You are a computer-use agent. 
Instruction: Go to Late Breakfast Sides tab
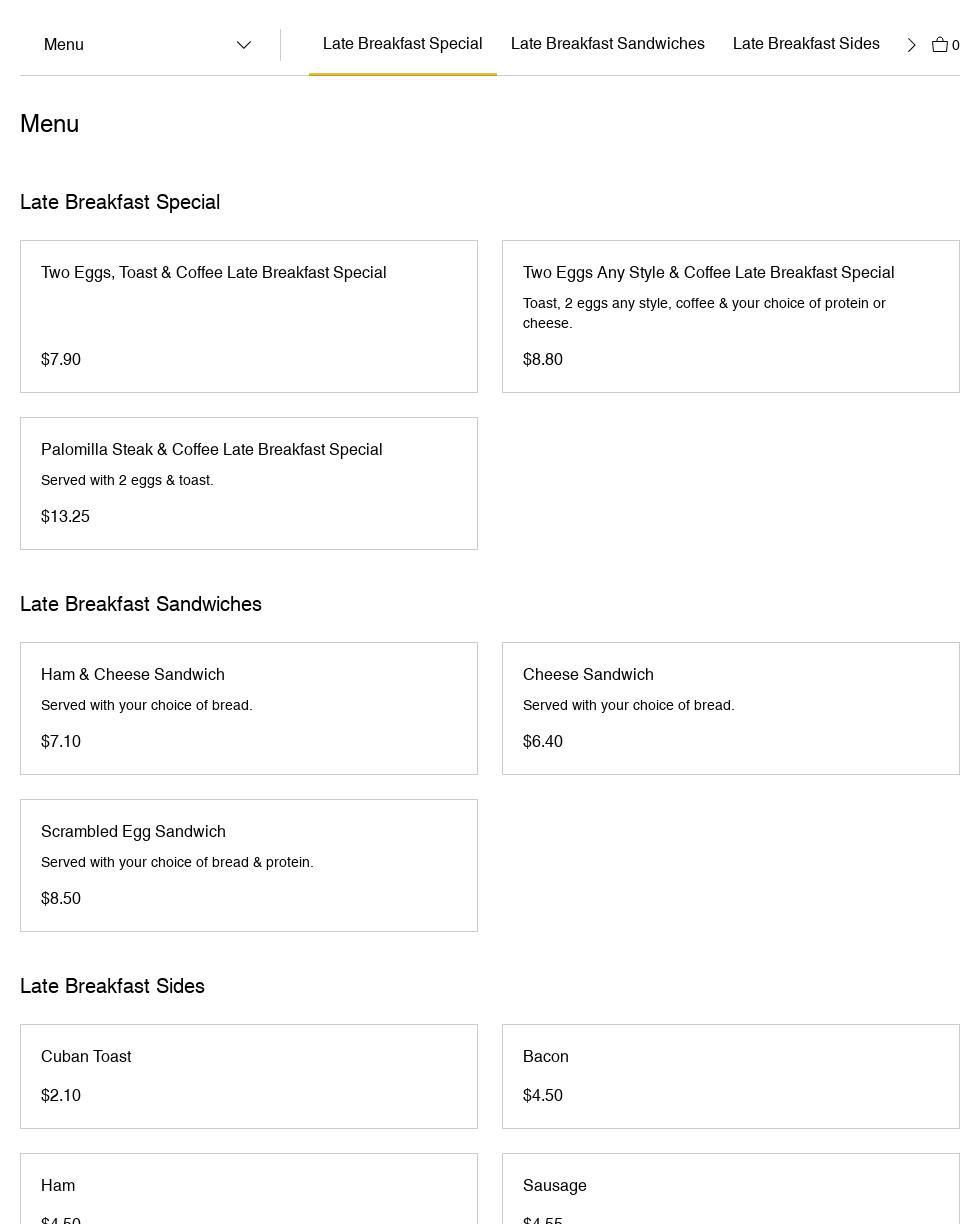pyautogui.click(x=805, y=44)
